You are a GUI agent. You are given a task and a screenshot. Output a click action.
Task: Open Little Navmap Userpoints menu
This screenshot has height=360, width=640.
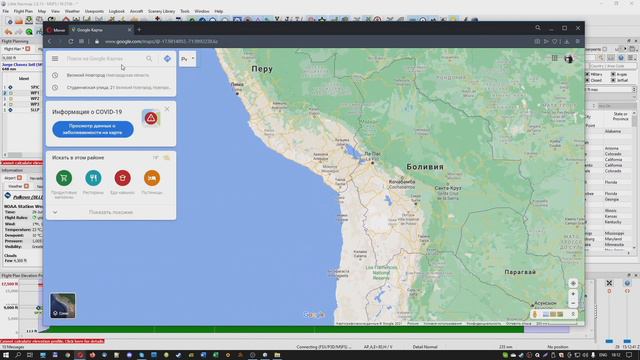click(x=94, y=11)
